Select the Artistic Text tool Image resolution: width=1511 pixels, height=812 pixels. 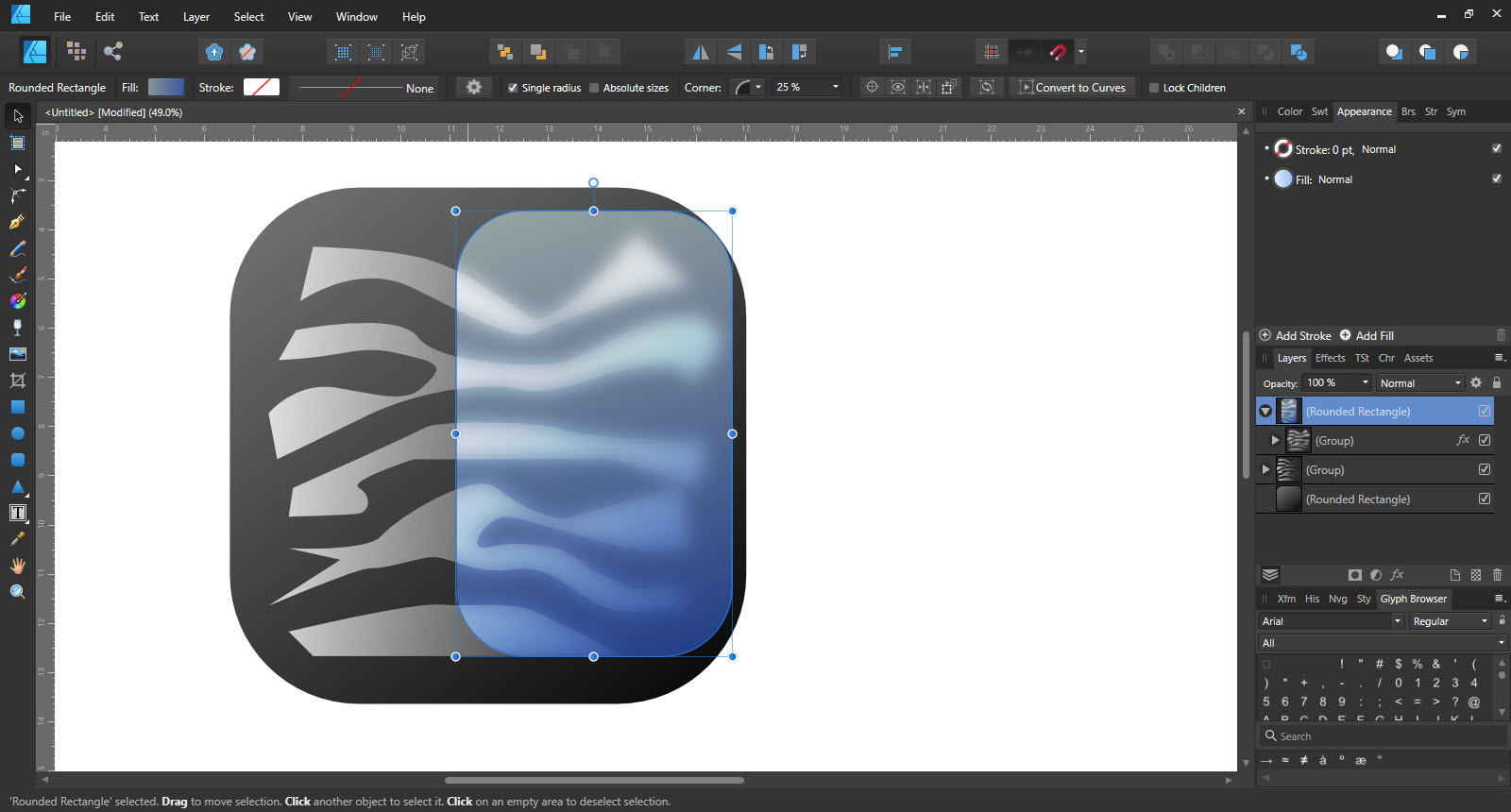pyautogui.click(x=17, y=513)
